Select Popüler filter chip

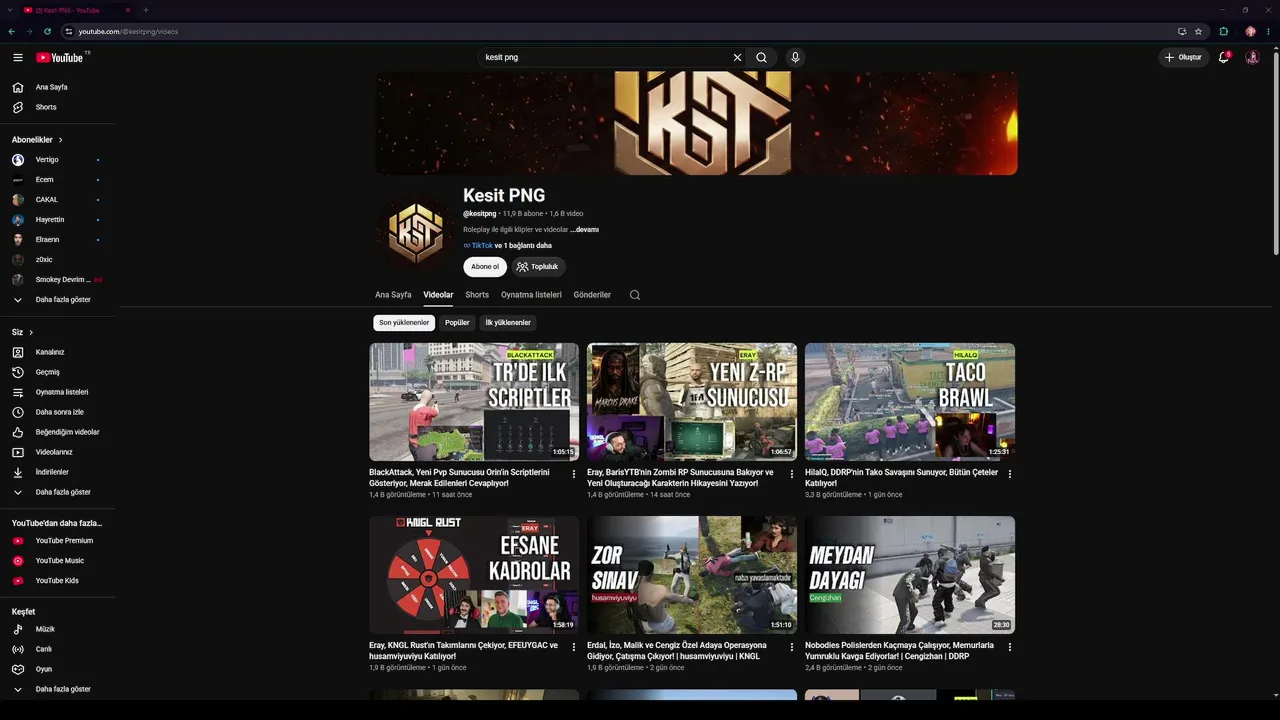click(457, 323)
